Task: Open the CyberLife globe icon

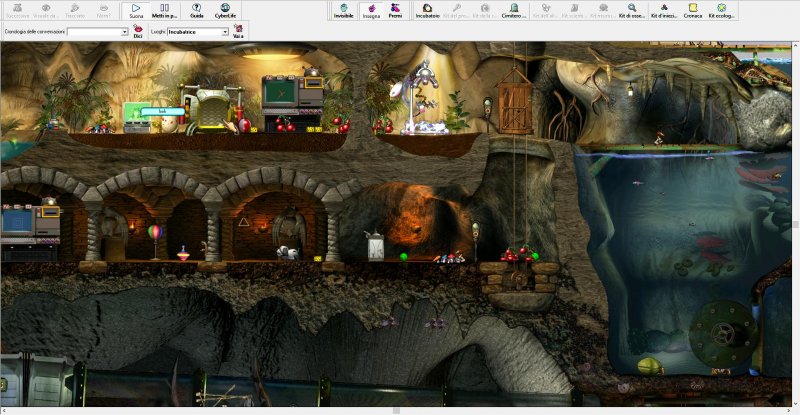Action: (x=225, y=10)
